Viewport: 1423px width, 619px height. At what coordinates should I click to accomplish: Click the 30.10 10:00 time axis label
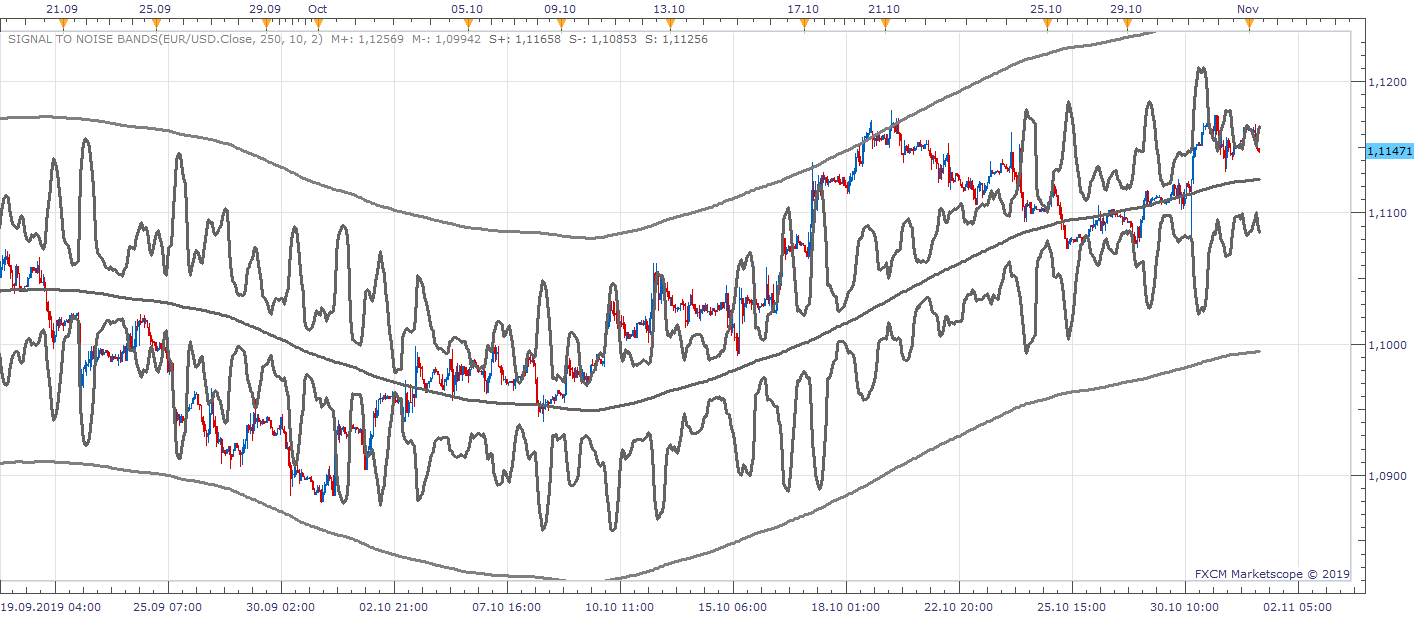click(1185, 606)
